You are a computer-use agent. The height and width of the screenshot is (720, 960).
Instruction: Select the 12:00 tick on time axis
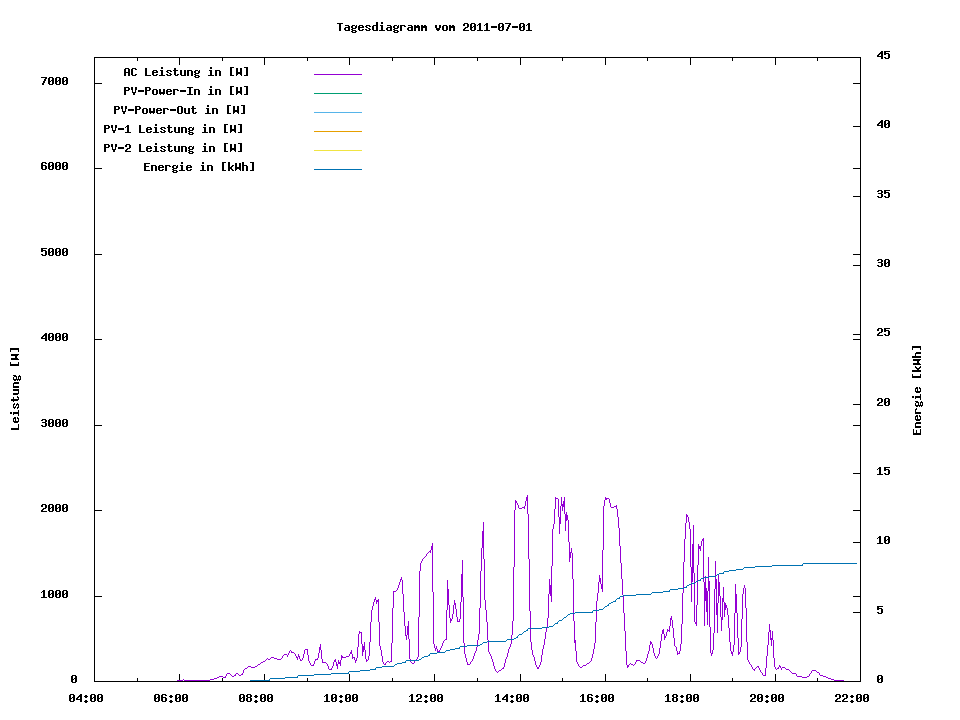(427, 699)
